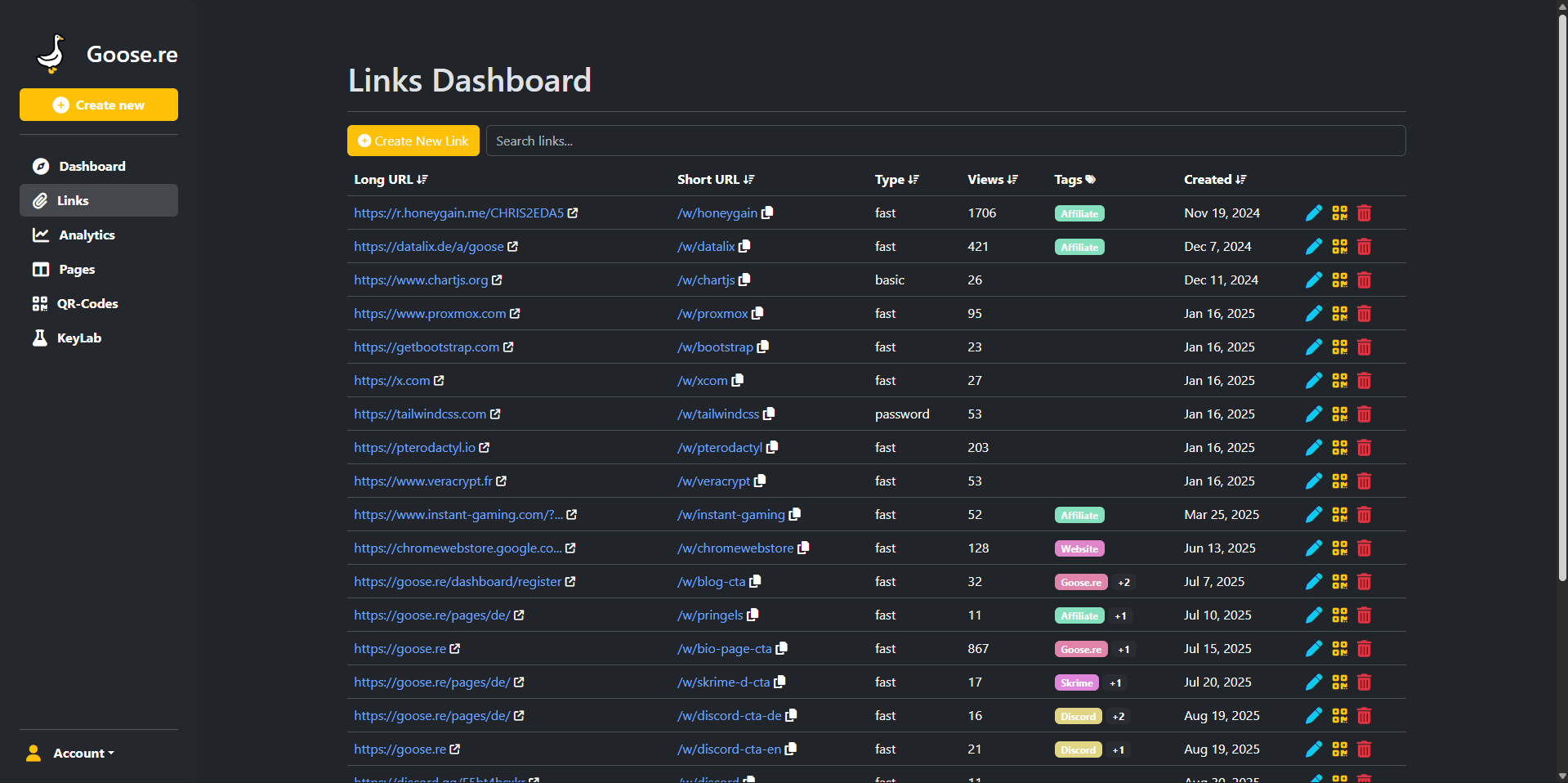This screenshot has width=1568, height=783.
Task: Expand +1 tag on pringels row
Action: point(1120,616)
